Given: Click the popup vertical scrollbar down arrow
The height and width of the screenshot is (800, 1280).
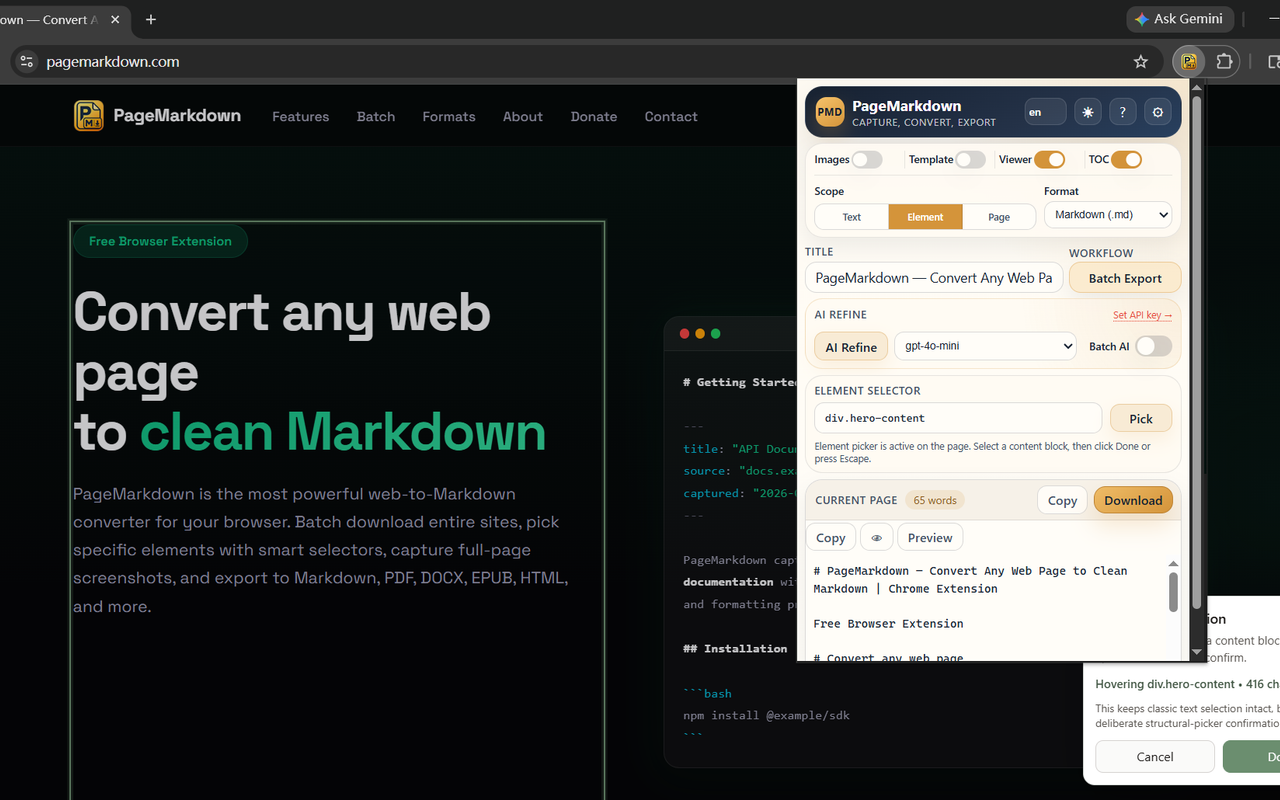Looking at the screenshot, I should (x=1197, y=653).
